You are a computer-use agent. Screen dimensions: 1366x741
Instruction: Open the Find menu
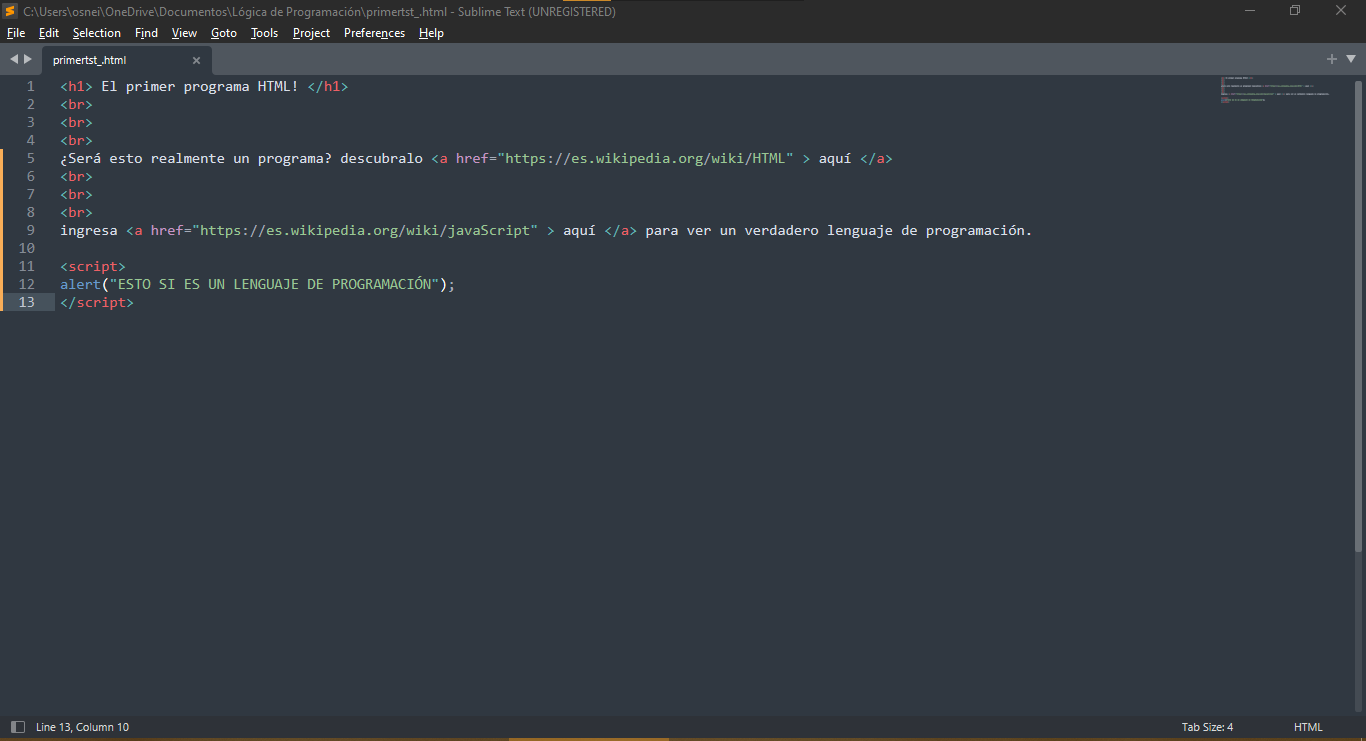point(147,33)
